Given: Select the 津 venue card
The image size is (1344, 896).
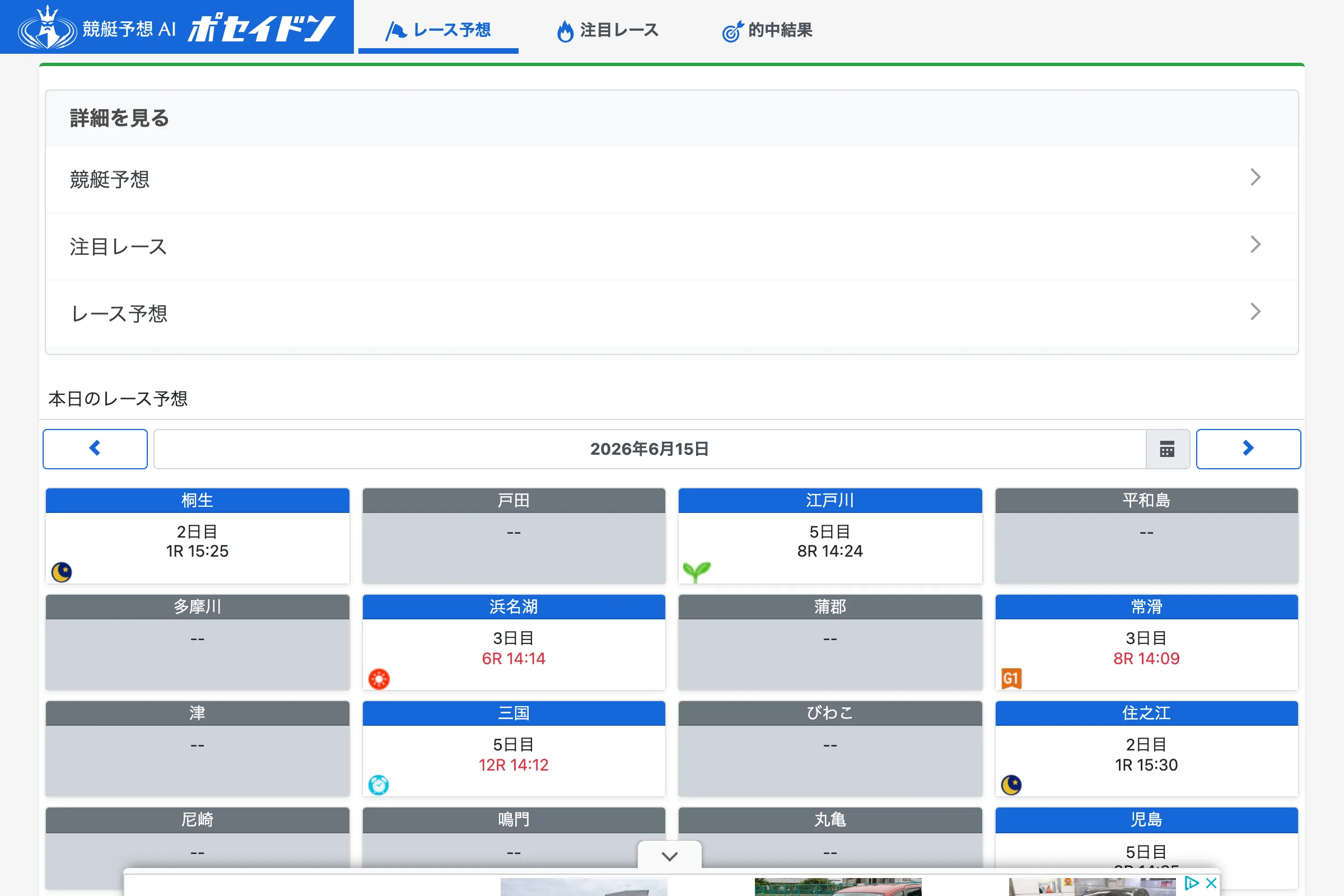Looking at the screenshot, I should click(x=197, y=749).
